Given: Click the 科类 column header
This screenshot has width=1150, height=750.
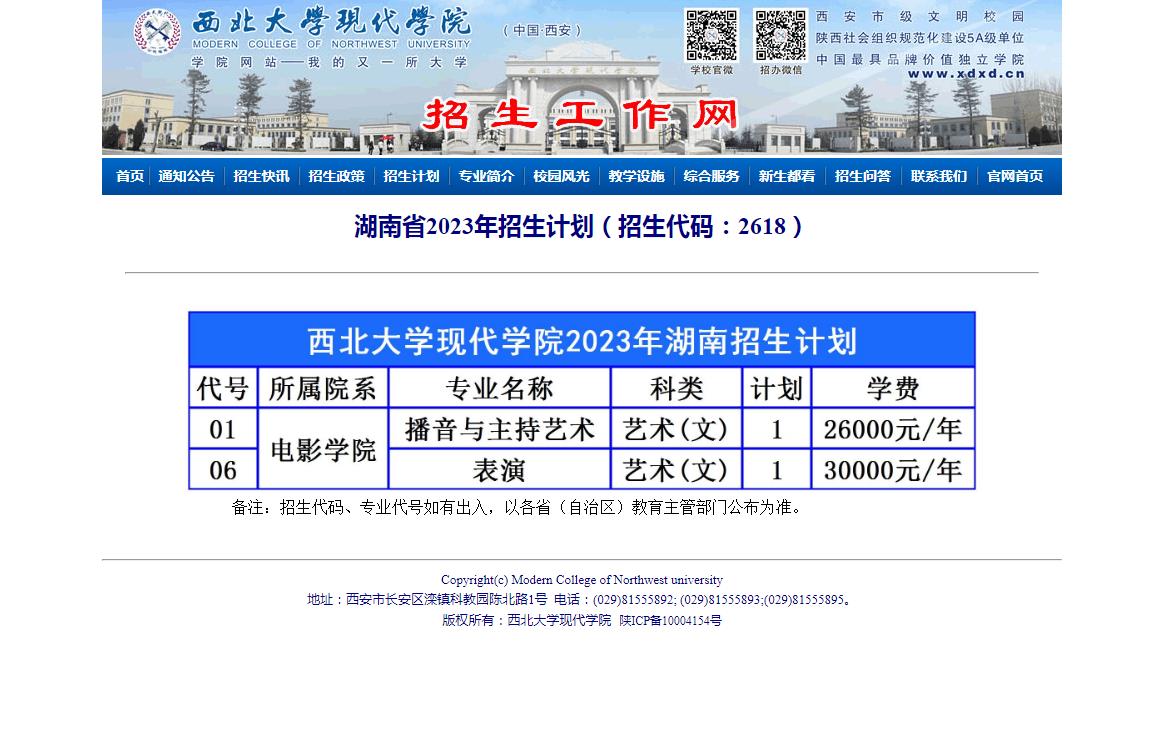Looking at the screenshot, I should pyautogui.click(x=676, y=388).
